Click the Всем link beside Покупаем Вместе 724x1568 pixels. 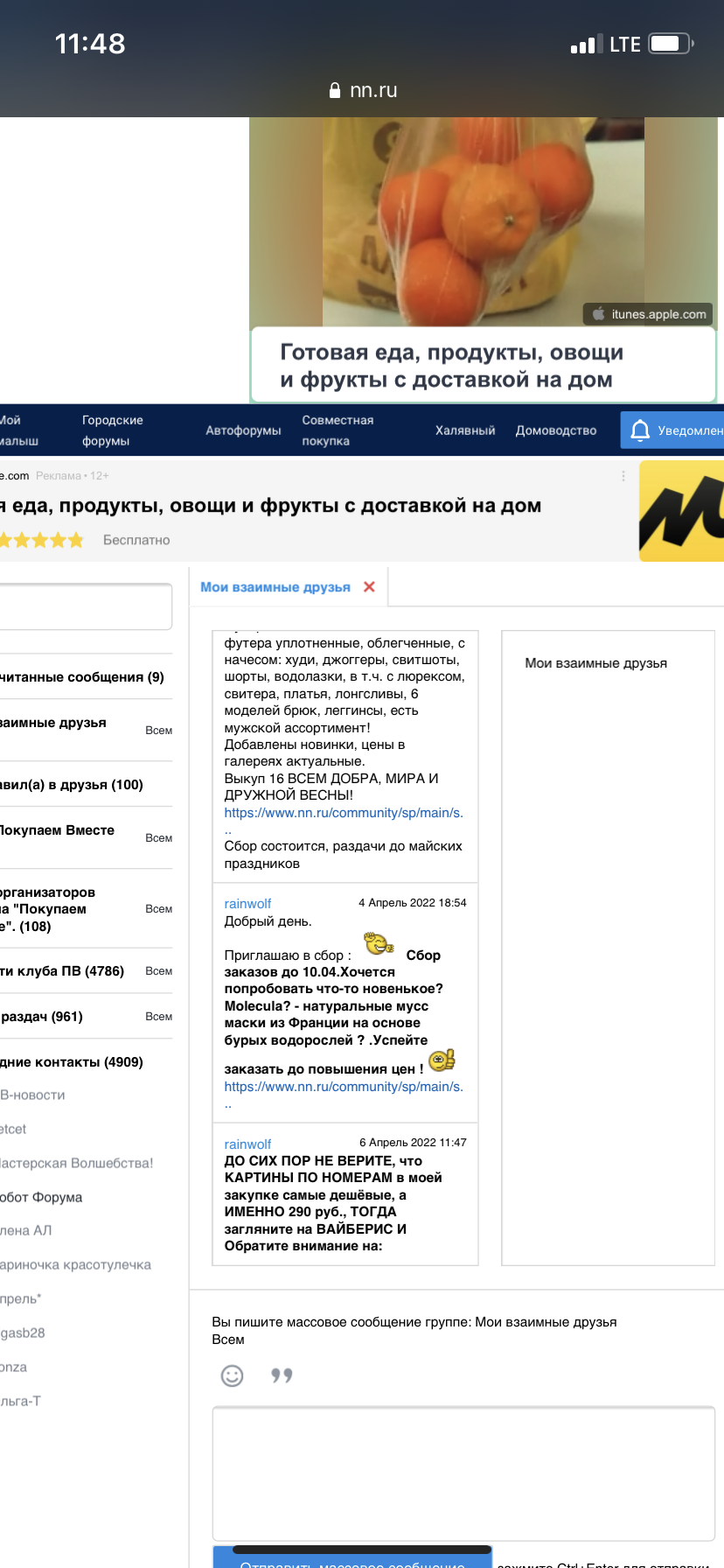point(158,838)
